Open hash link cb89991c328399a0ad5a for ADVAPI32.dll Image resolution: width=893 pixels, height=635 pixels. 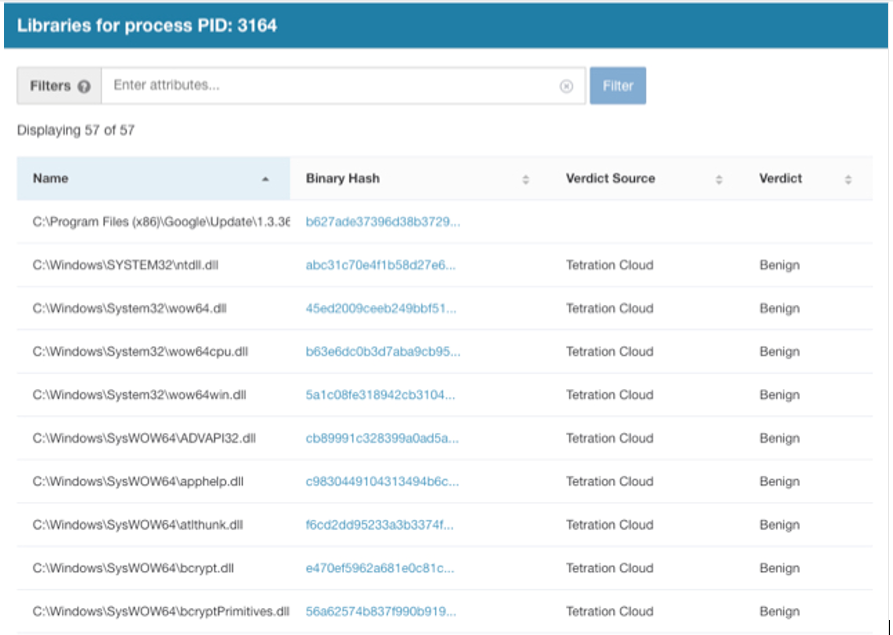click(x=382, y=438)
